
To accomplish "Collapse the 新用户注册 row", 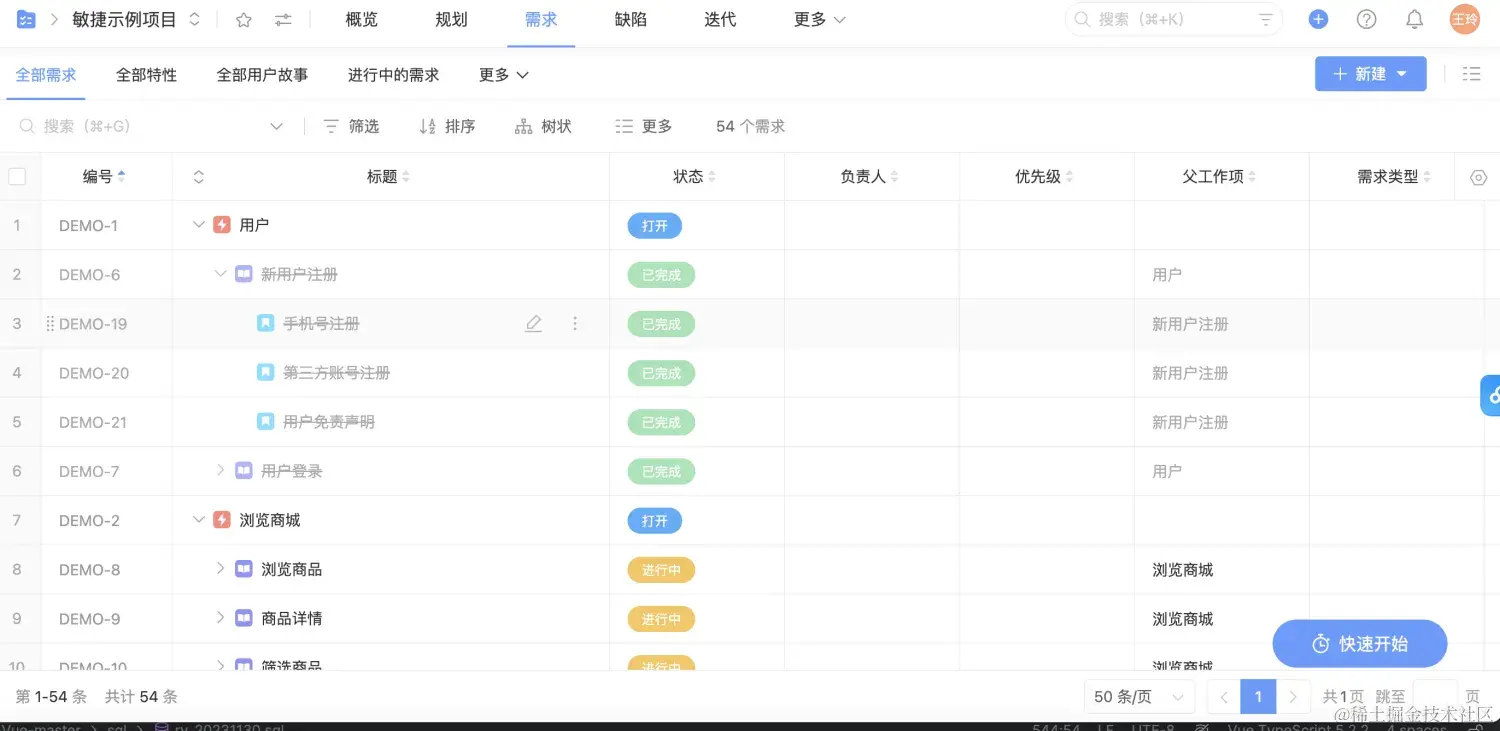I will 221,274.
